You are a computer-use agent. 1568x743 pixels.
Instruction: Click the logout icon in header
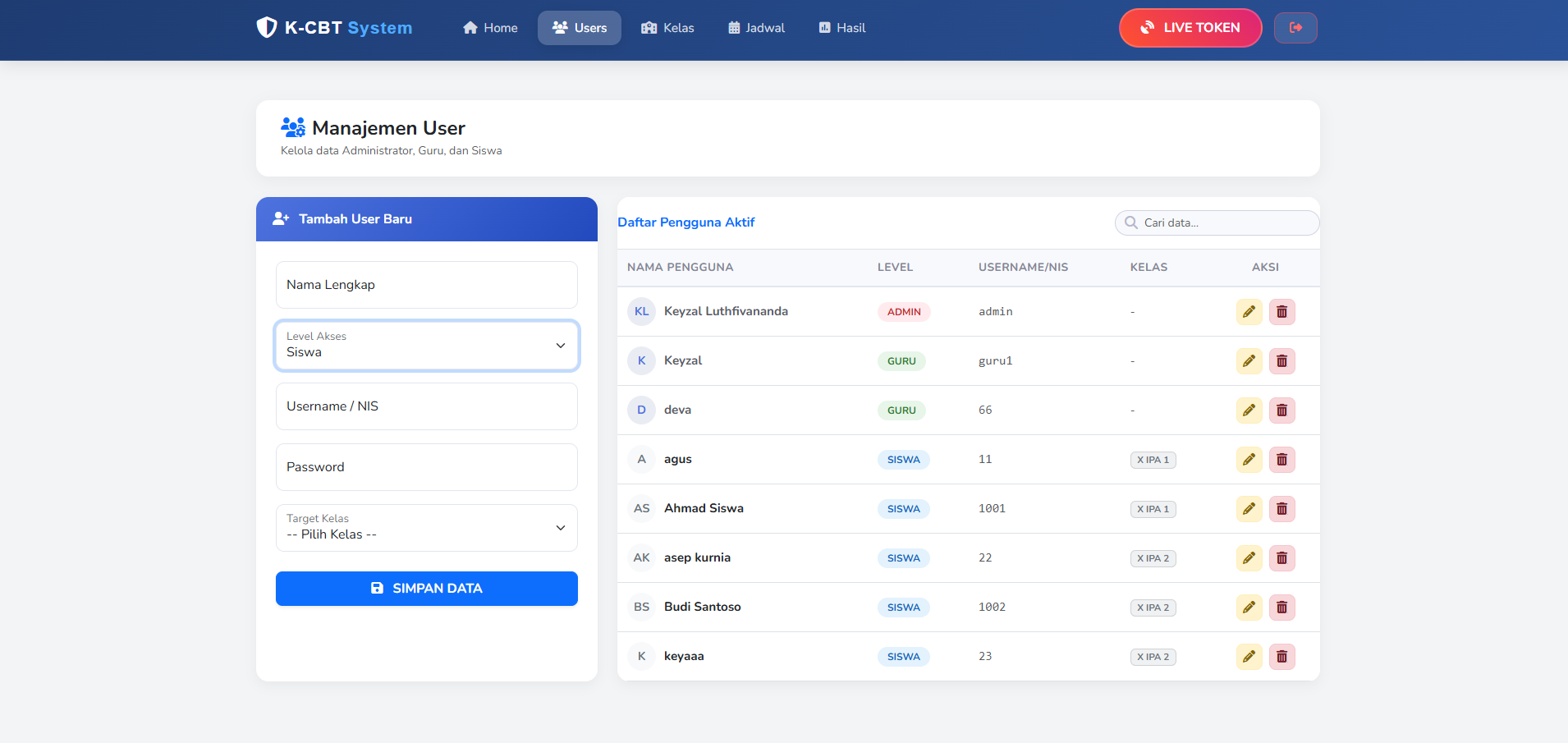click(x=1295, y=28)
